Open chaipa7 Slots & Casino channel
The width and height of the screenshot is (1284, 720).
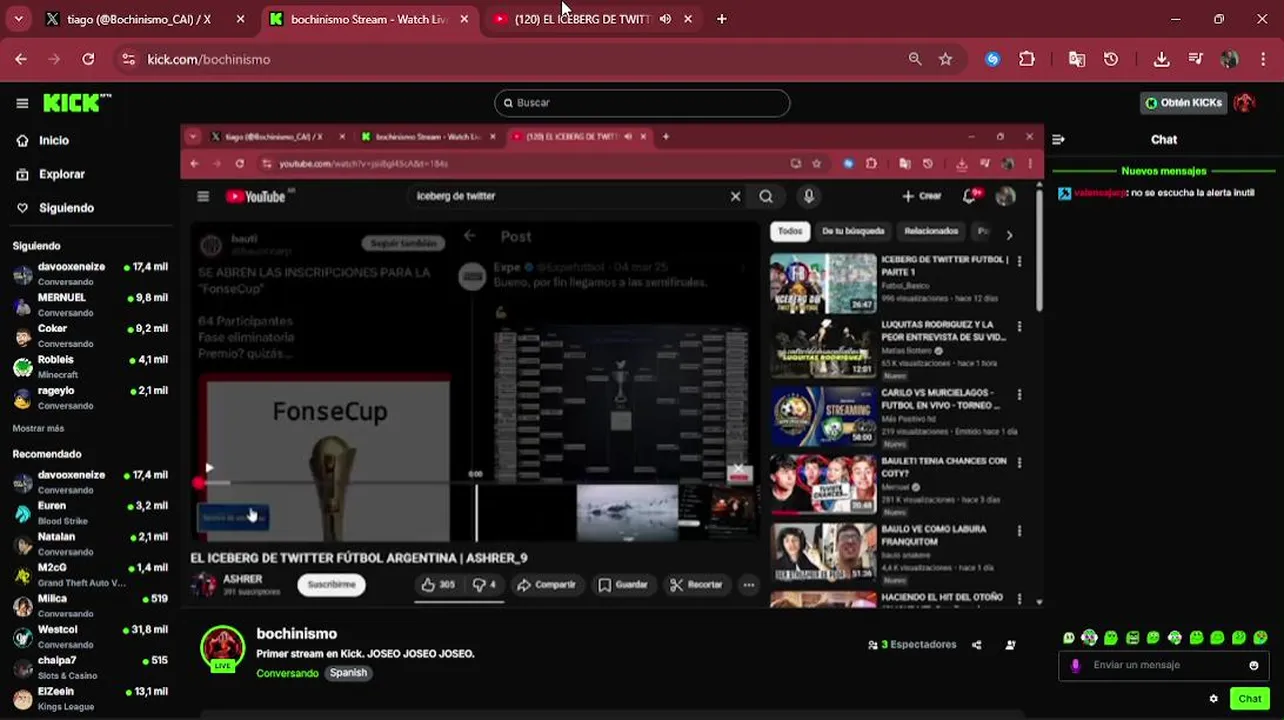[90, 667]
